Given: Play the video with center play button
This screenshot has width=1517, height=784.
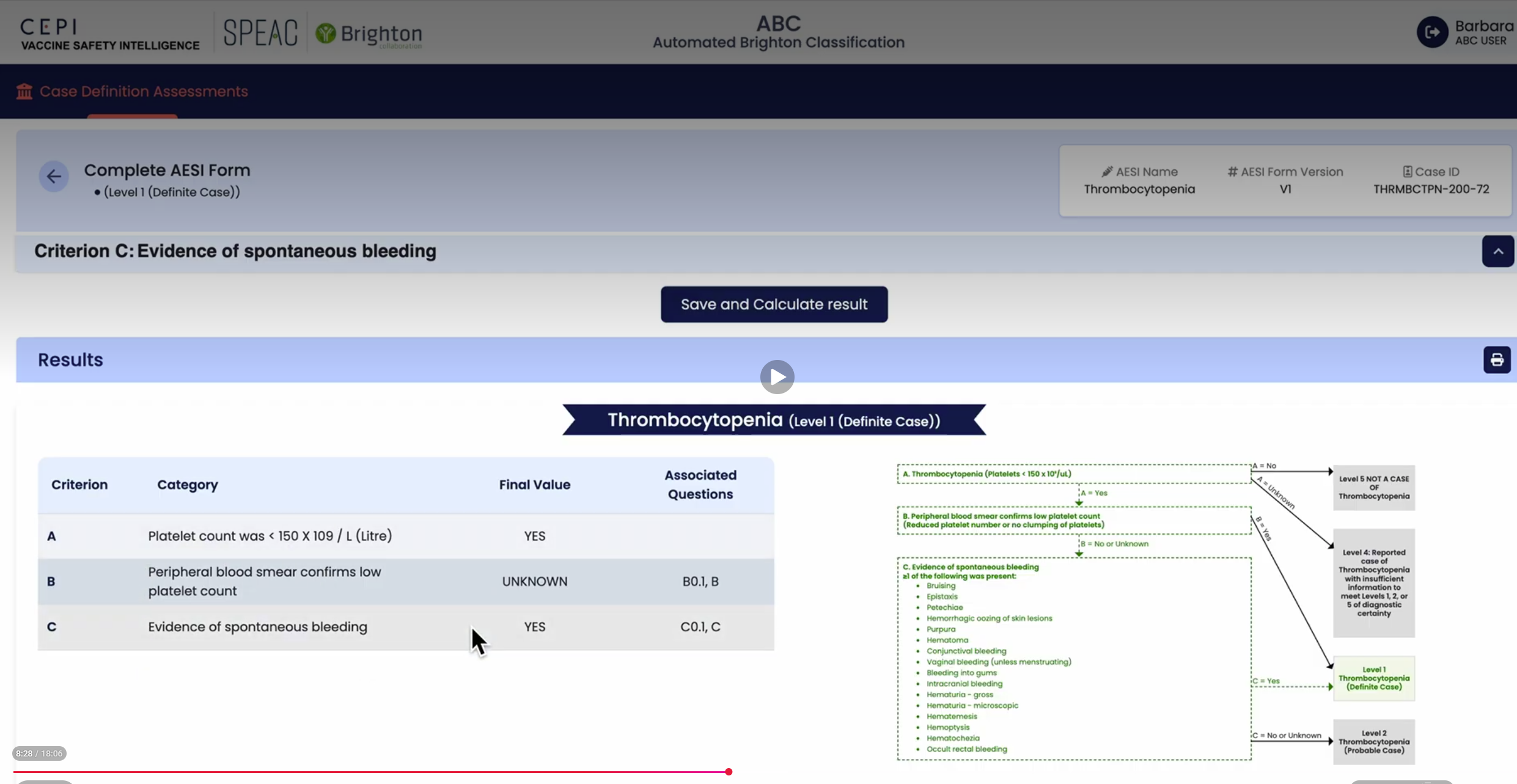Looking at the screenshot, I should [x=777, y=377].
